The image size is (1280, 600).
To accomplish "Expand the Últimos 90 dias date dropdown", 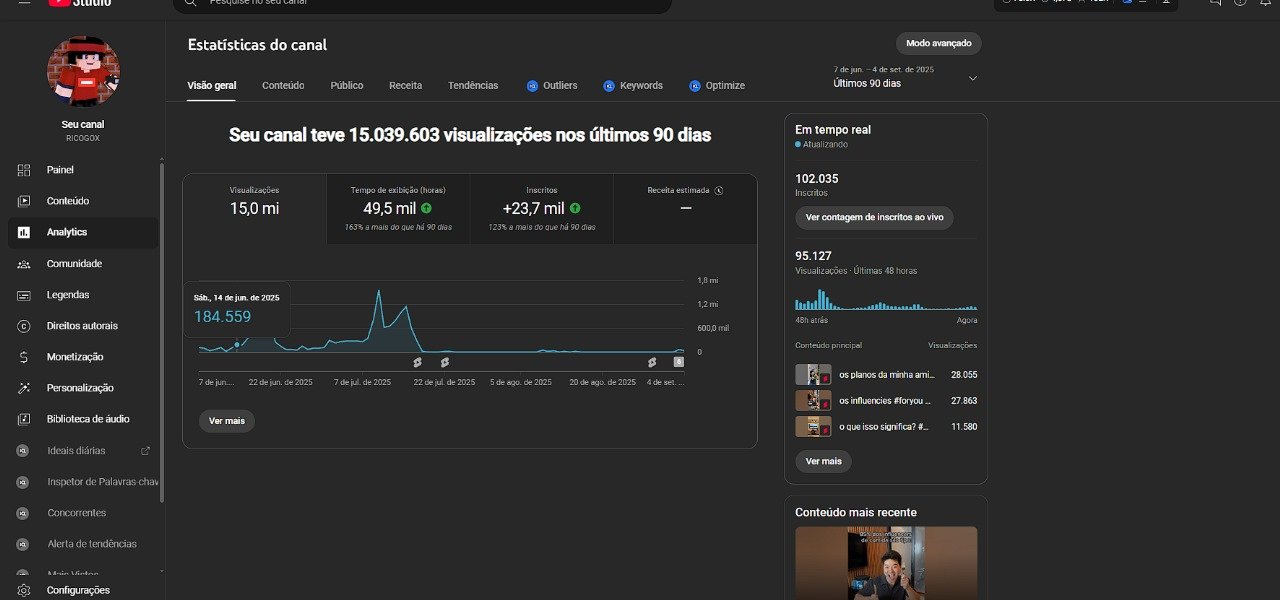I will [972, 78].
